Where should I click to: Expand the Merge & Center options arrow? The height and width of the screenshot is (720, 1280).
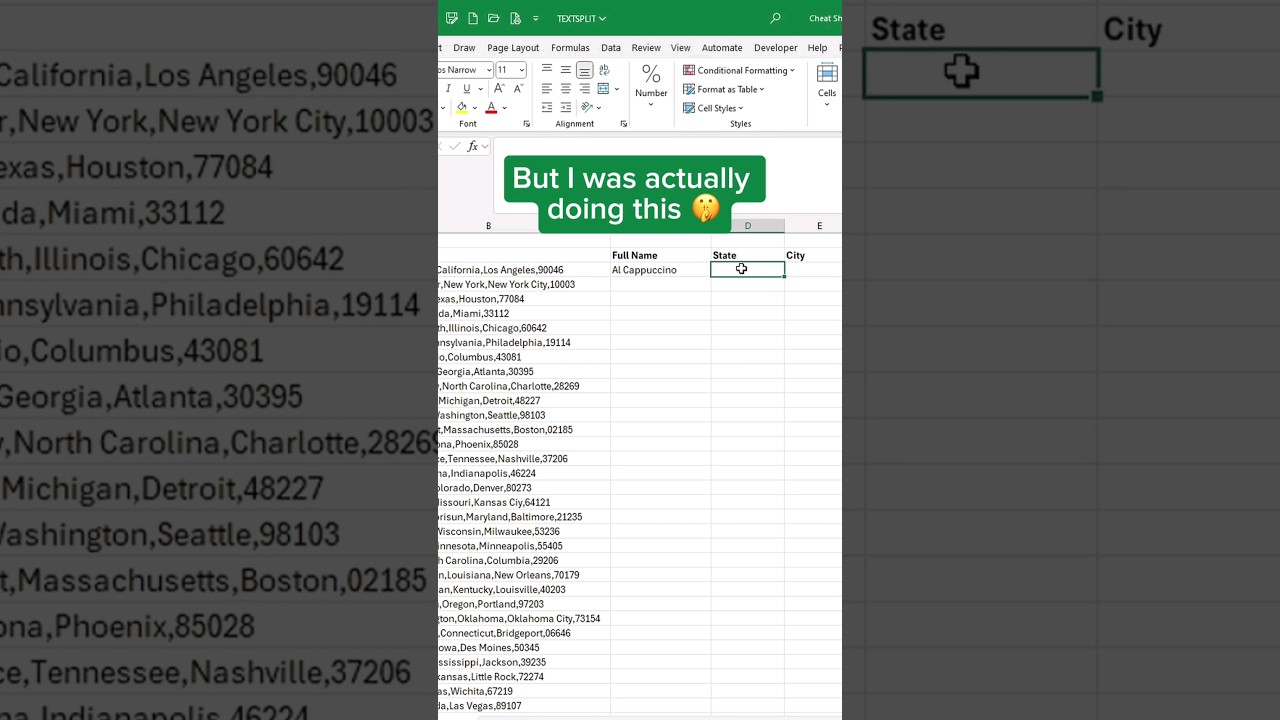click(616, 89)
